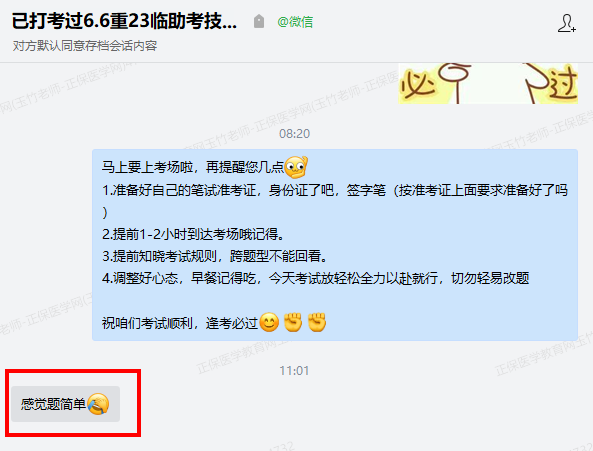Image resolution: width=593 pixels, height=451 pixels.
Task: Click the line 3.提前知晓考试规则
Action: click(x=215, y=256)
